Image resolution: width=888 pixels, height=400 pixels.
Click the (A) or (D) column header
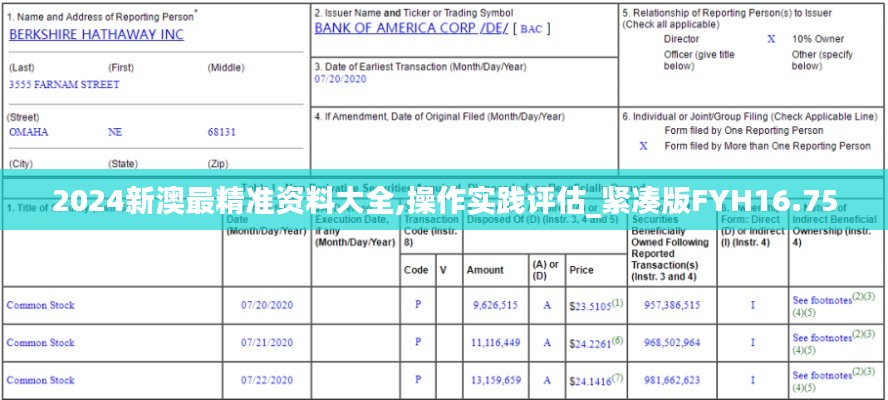pos(546,270)
